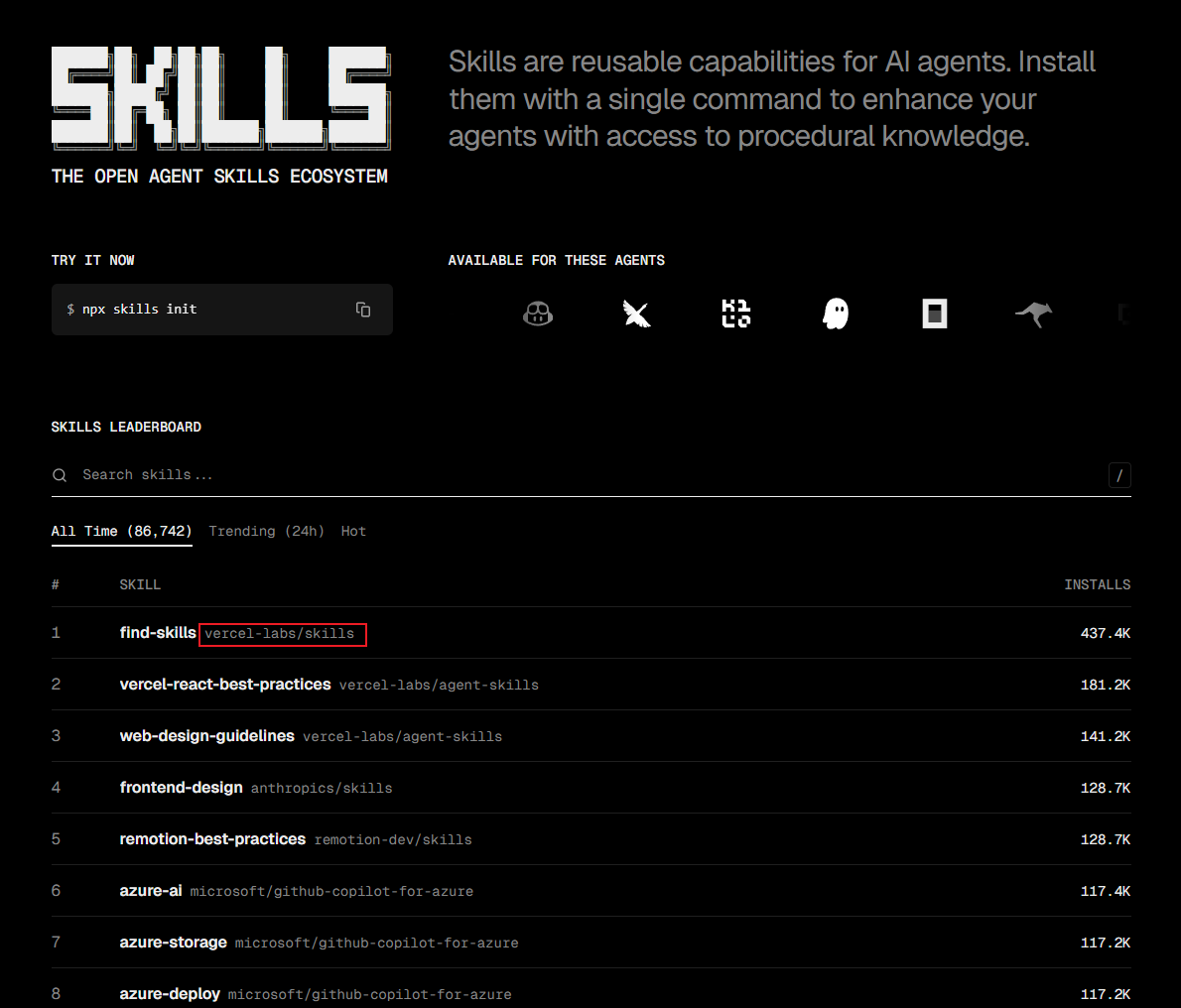Open the web-design-guidelines skill
The height and width of the screenshot is (1008, 1181).
point(207,735)
